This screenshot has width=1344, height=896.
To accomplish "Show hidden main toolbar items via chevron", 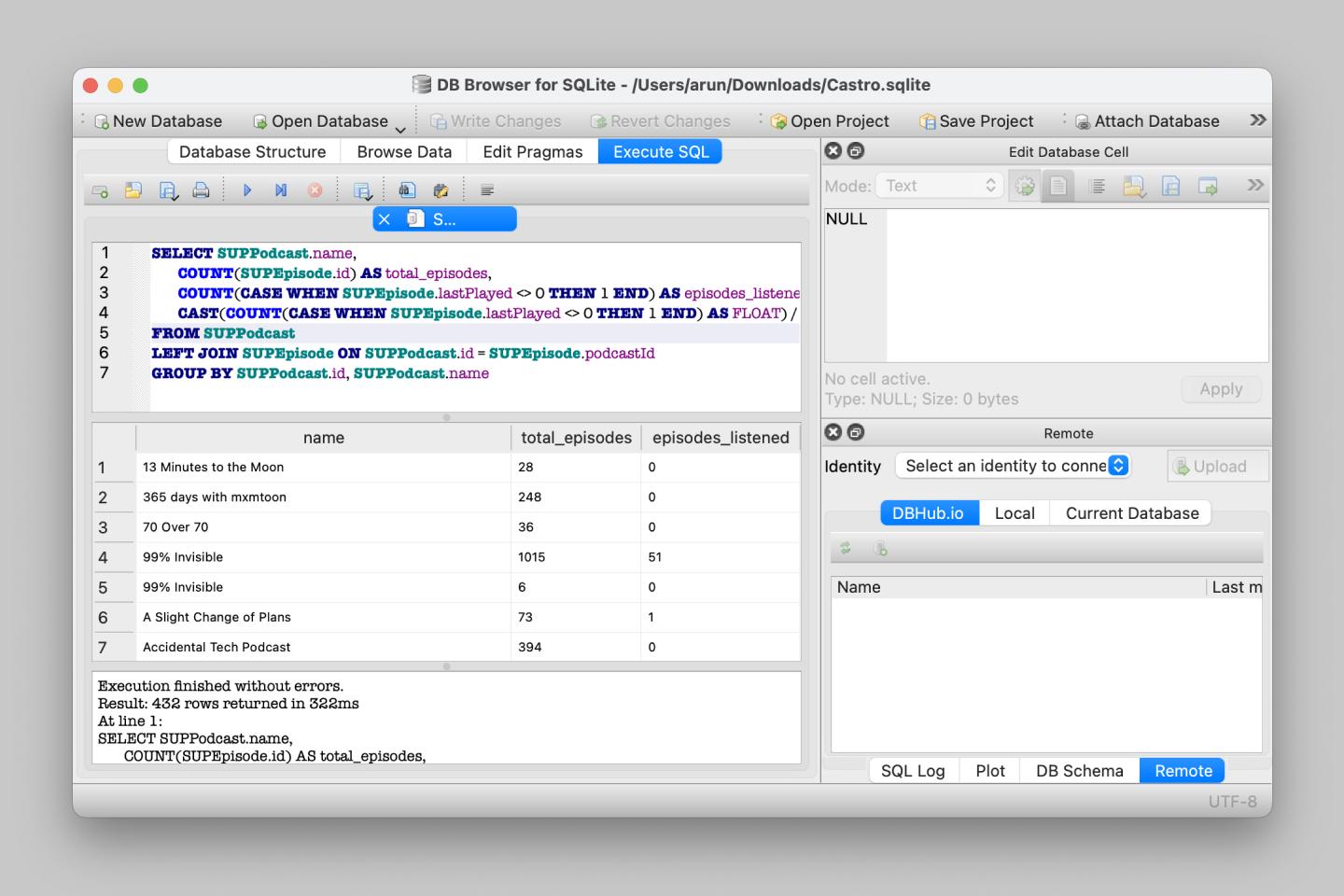I will coord(1257,120).
